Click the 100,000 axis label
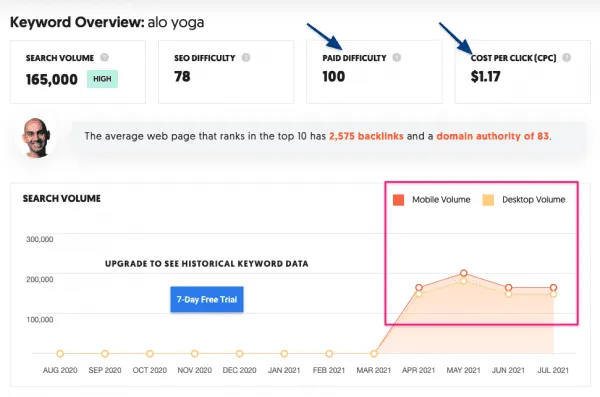Viewport: 600px width, 397px height. point(39,320)
